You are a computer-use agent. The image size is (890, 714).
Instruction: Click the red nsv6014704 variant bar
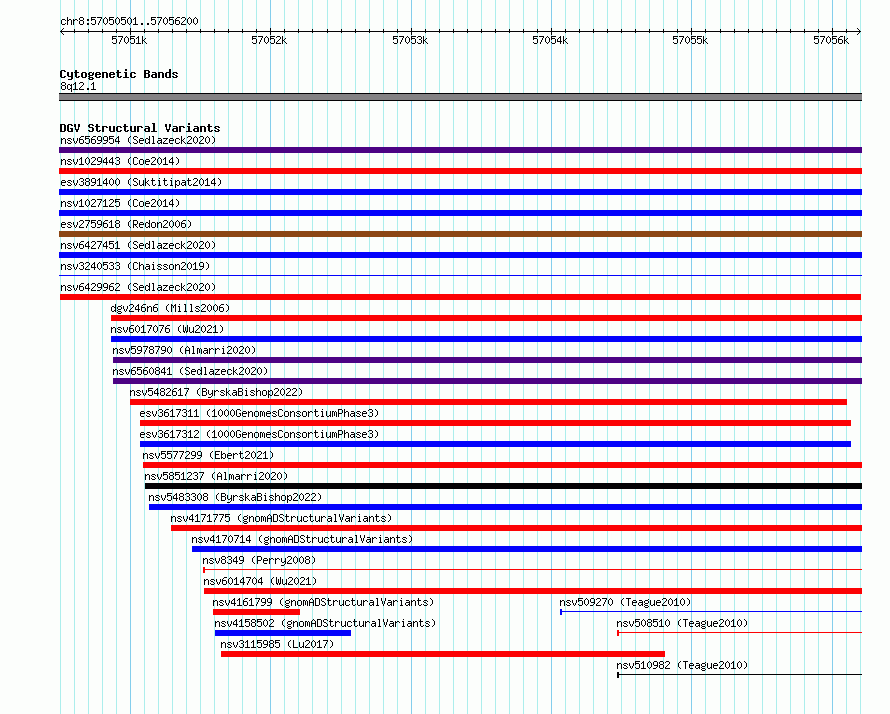point(533,591)
